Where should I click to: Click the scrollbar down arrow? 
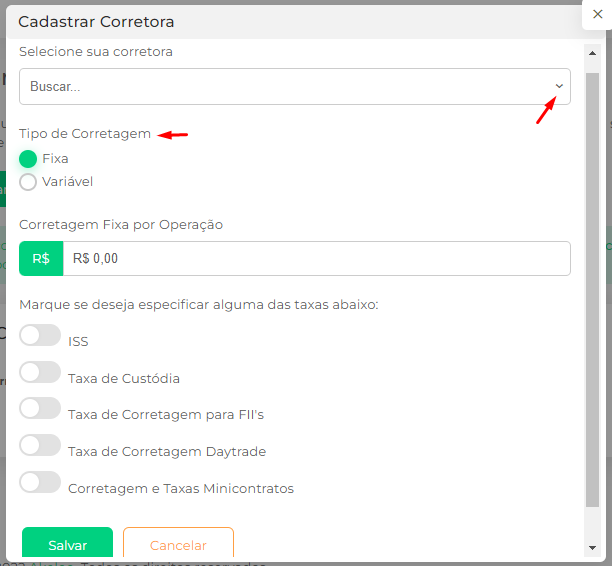[592, 548]
